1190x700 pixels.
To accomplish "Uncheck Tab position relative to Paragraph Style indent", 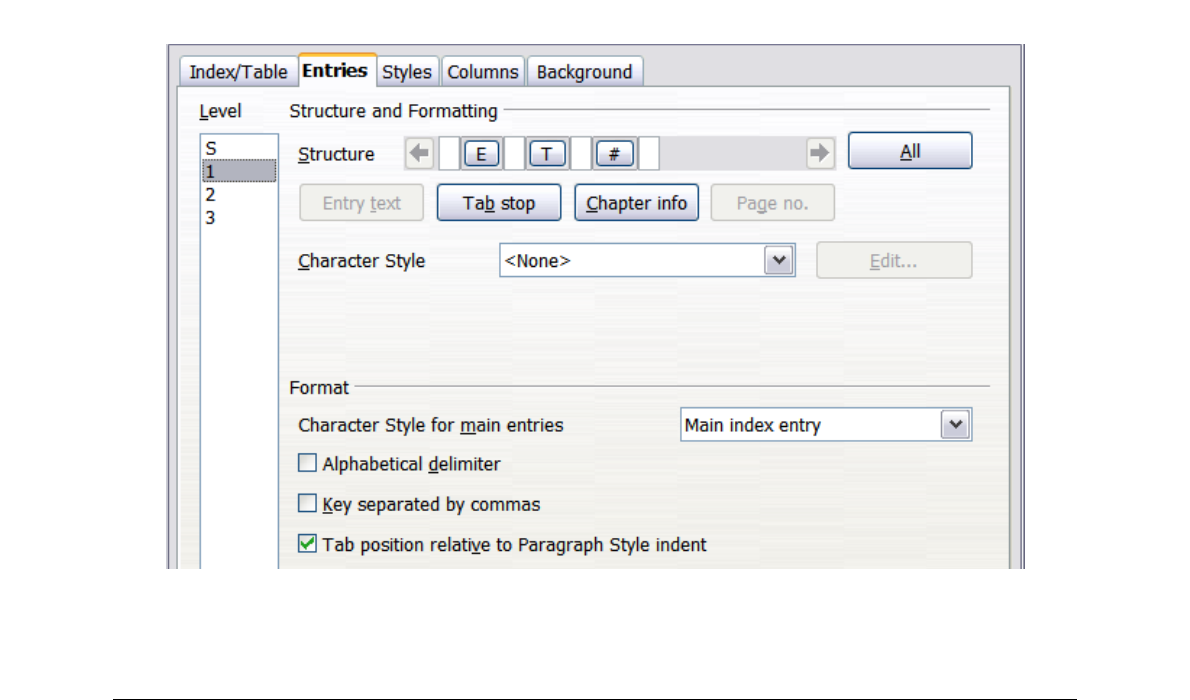I will point(308,545).
